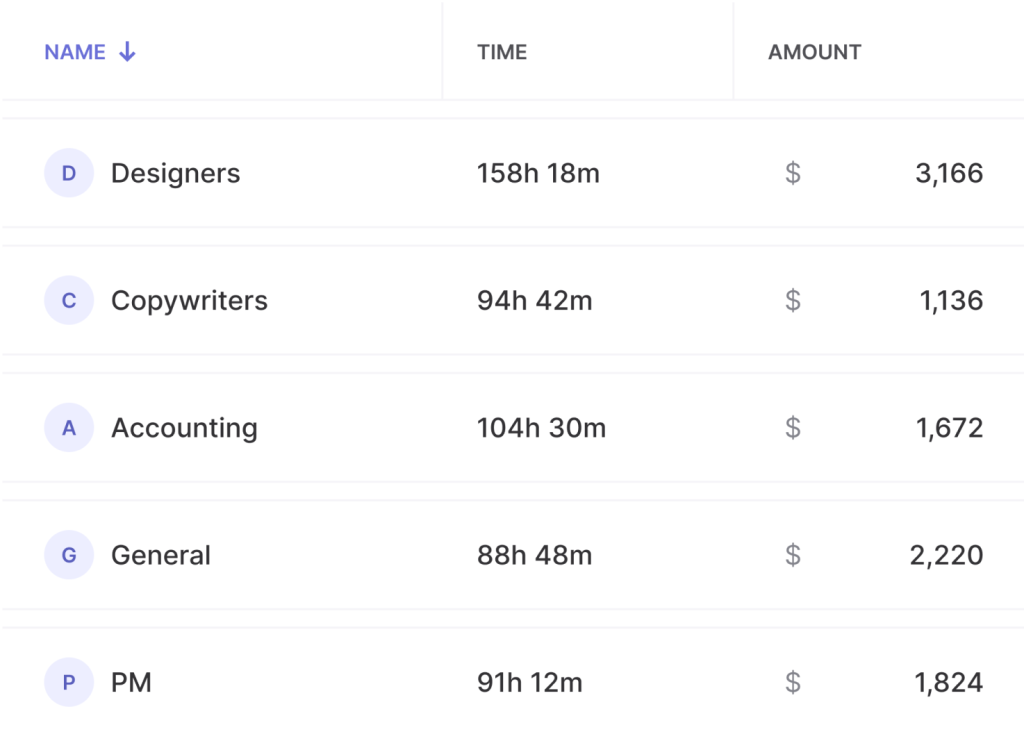Image resolution: width=1024 pixels, height=732 pixels.
Task: Sort by the NAME column header
Action: (x=75, y=52)
